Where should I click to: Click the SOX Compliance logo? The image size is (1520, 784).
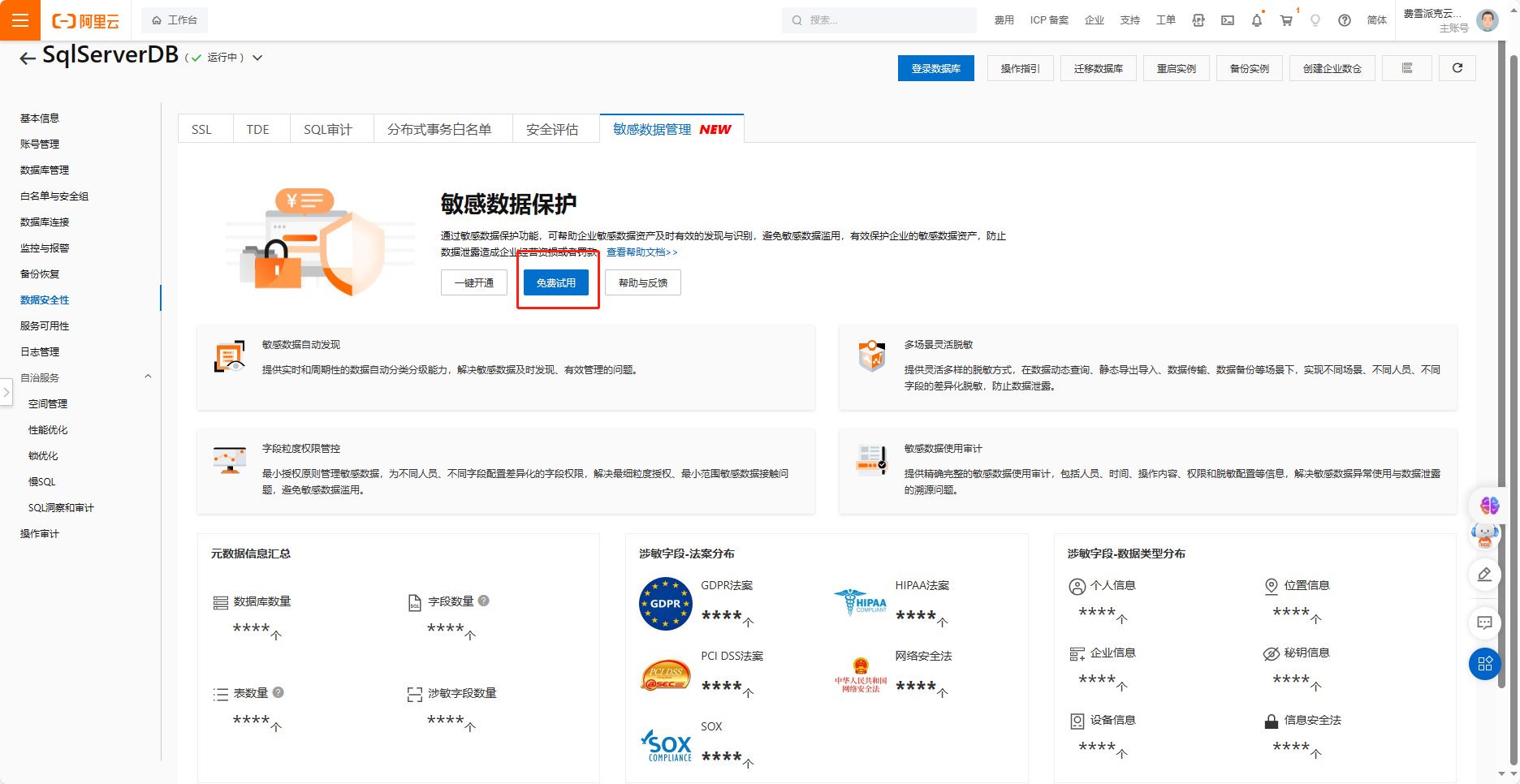[666, 746]
